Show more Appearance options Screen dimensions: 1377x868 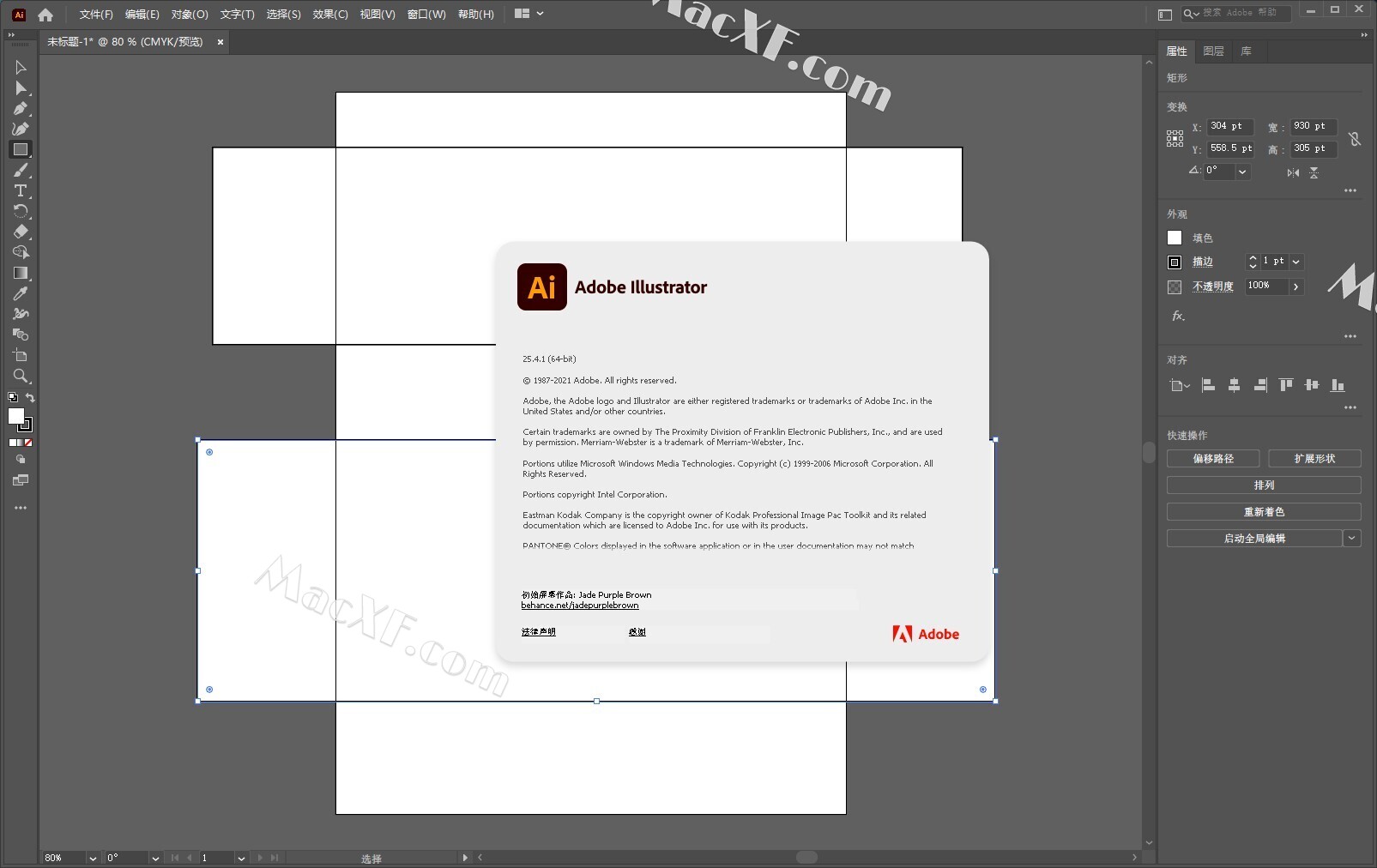click(x=1350, y=336)
